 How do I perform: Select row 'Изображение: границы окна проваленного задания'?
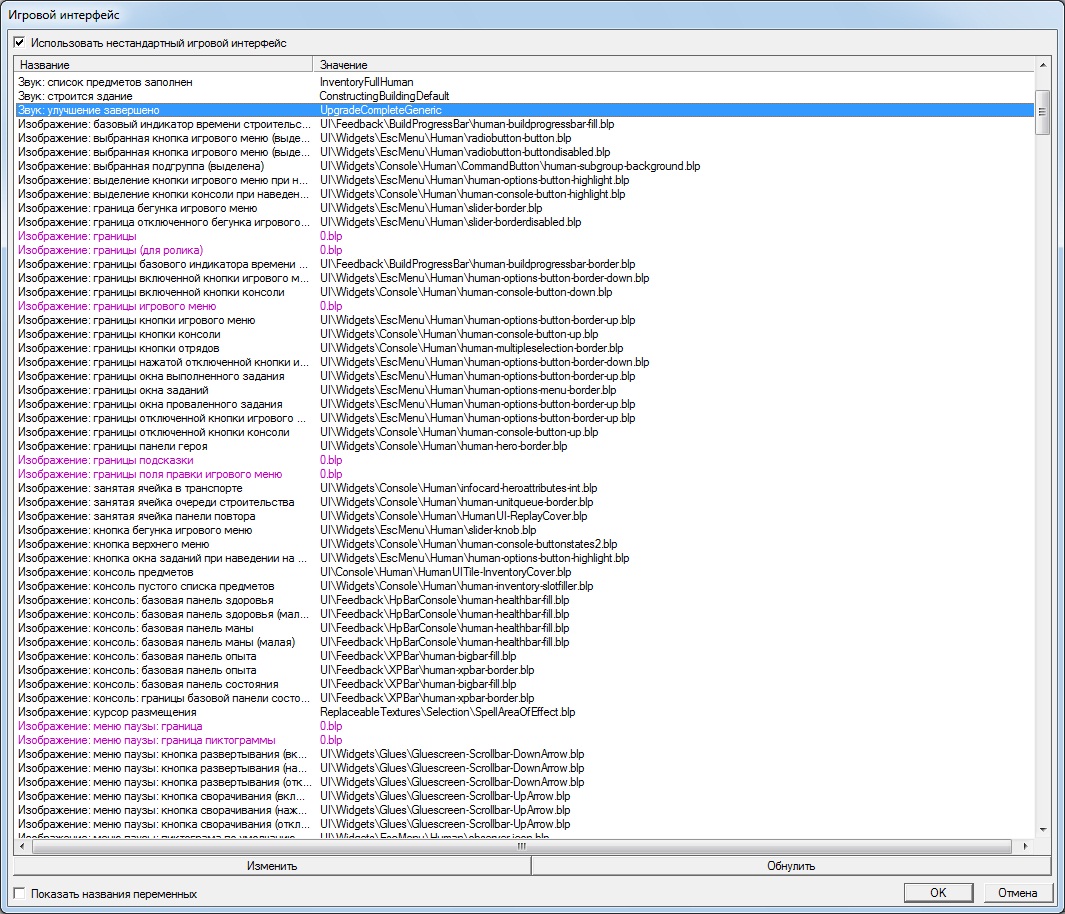coord(524,404)
